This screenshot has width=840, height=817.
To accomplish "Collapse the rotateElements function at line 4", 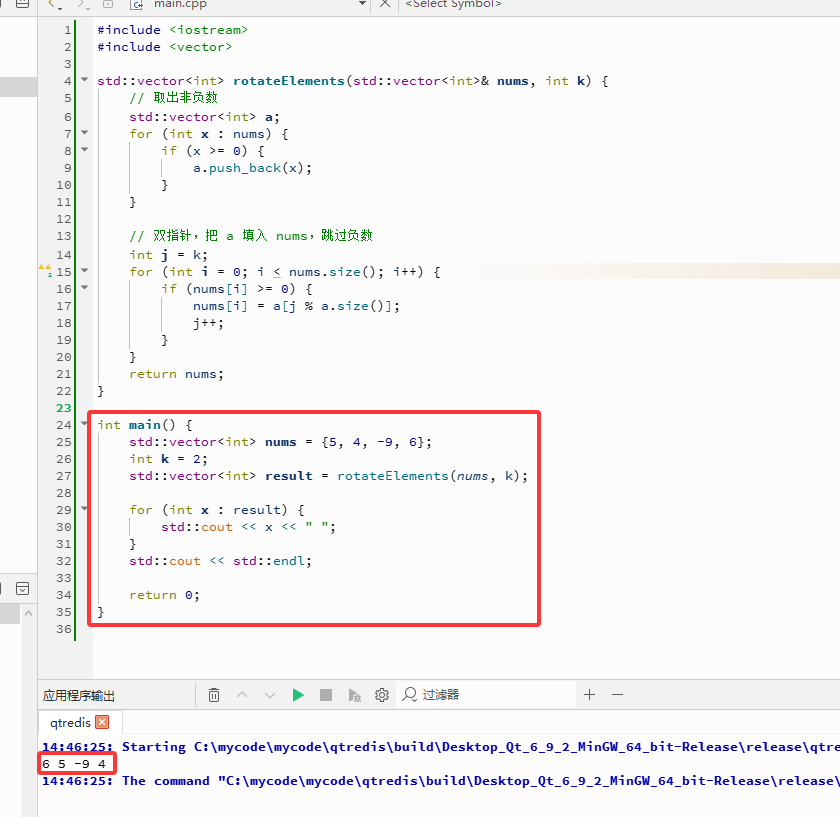I will [x=85, y=79].
